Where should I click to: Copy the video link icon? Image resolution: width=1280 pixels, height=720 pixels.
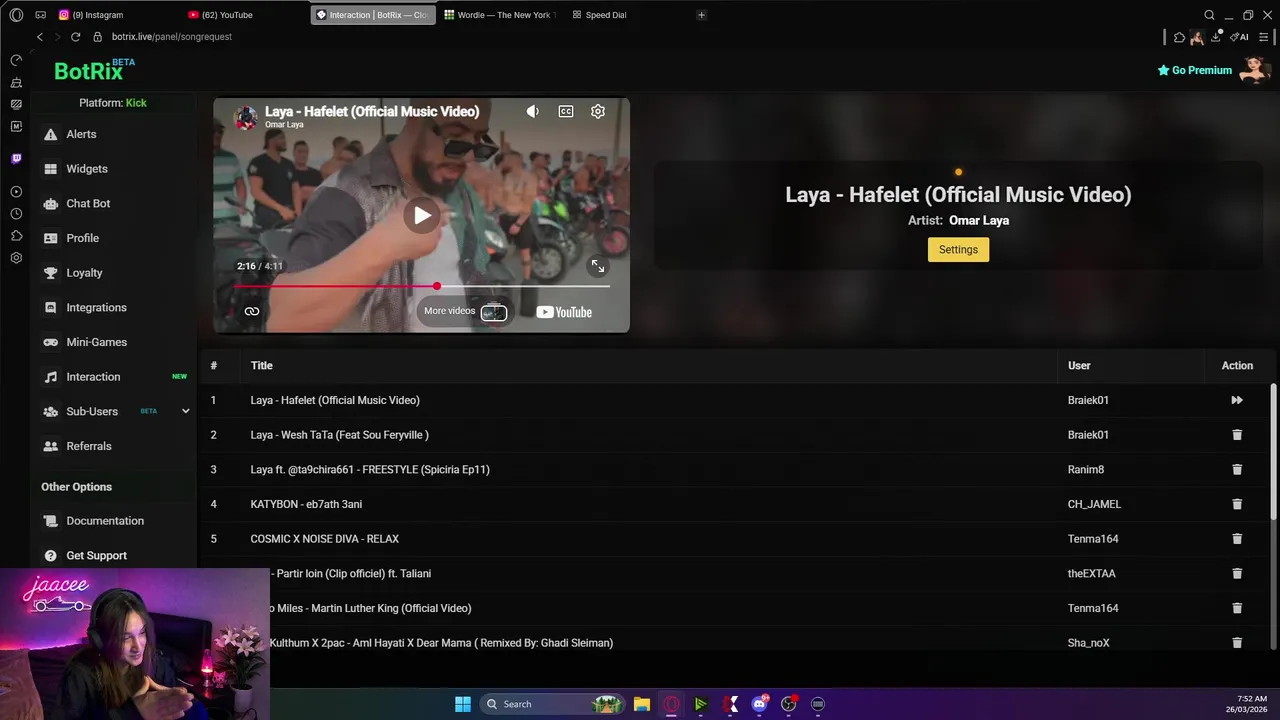point(252,311)
